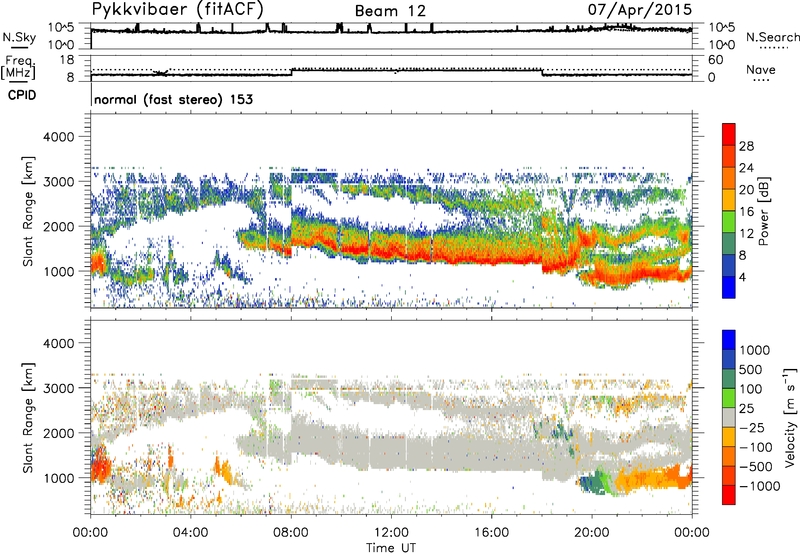Click the Slant Range label of velocity panel
This screenshot has height=554, width=800.
28,418
